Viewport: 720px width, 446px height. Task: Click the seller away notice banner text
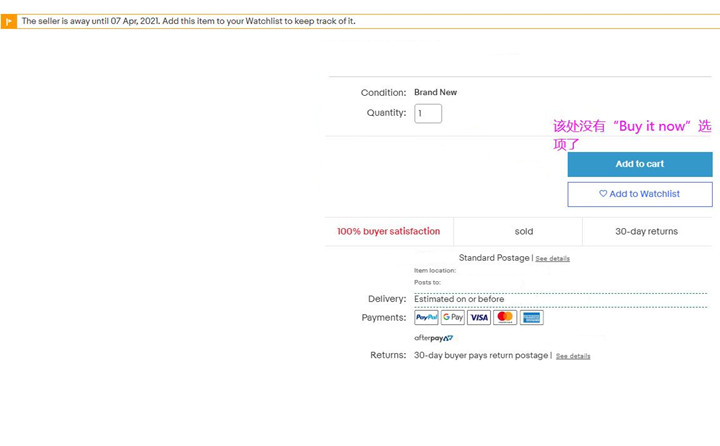pos(188,21)
